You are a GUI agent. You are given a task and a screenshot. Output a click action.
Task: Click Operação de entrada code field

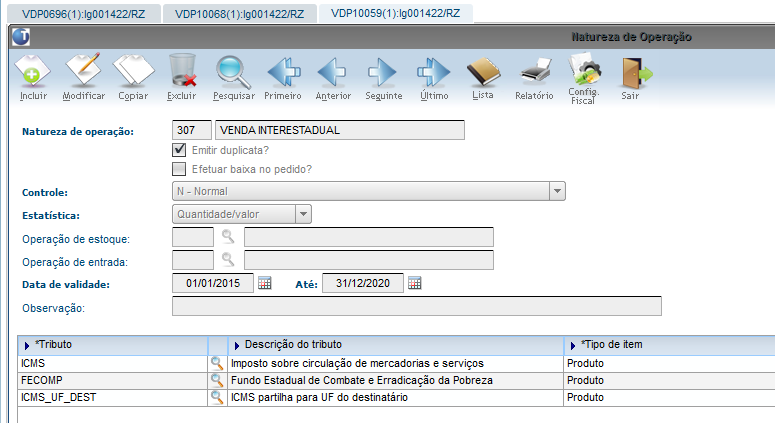(193, 260)
